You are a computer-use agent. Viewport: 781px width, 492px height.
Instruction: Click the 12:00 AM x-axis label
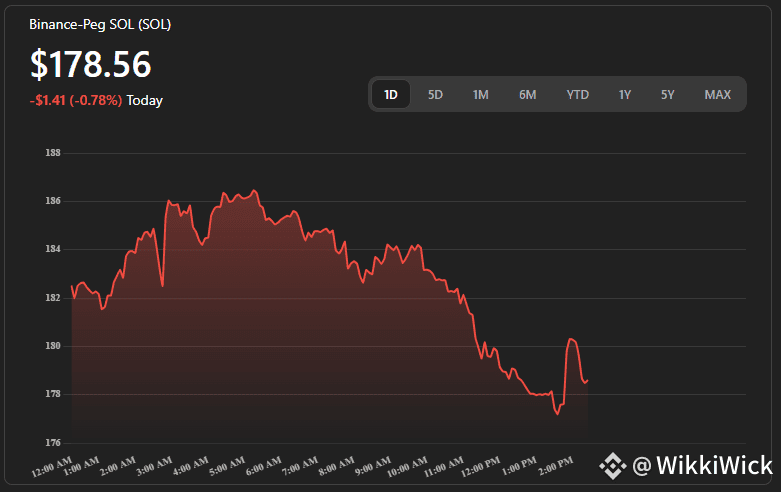(x=52, y=467)
